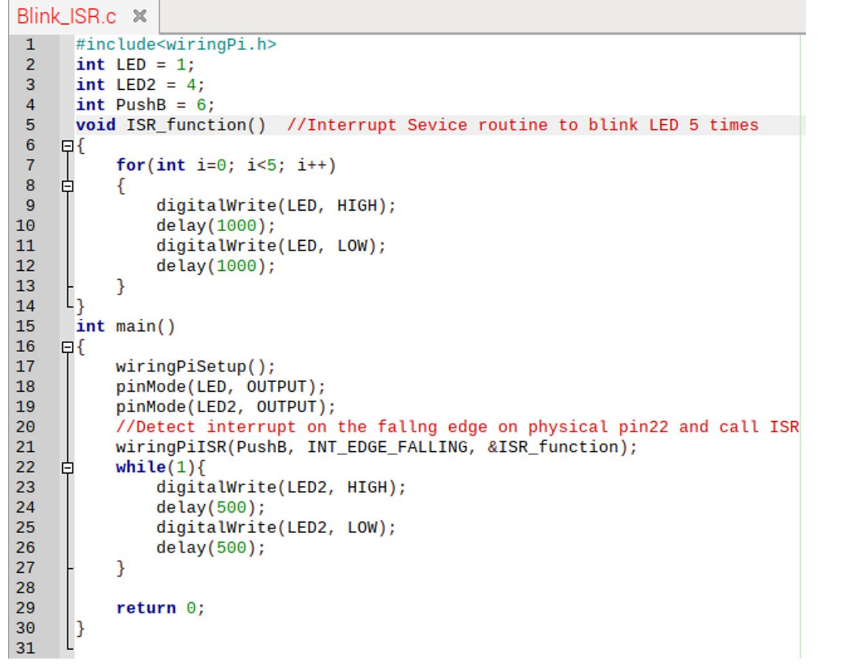Click 'pinMode(LED, OUTPUT);' line
The width and height of the screenshot is (856, 667).
click(x=221, y=386)
